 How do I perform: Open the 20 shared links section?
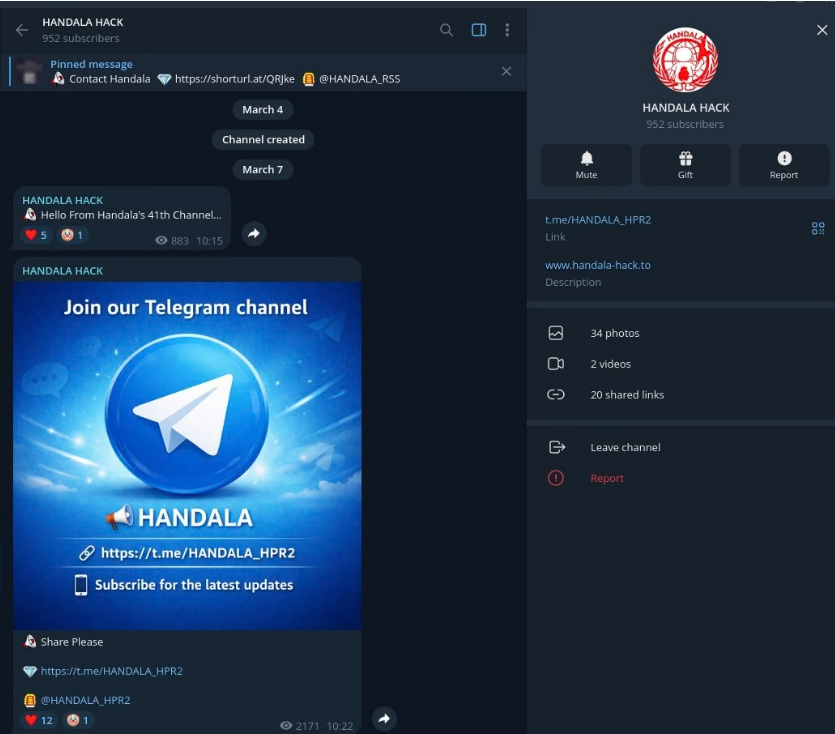[x=626, y=395]
